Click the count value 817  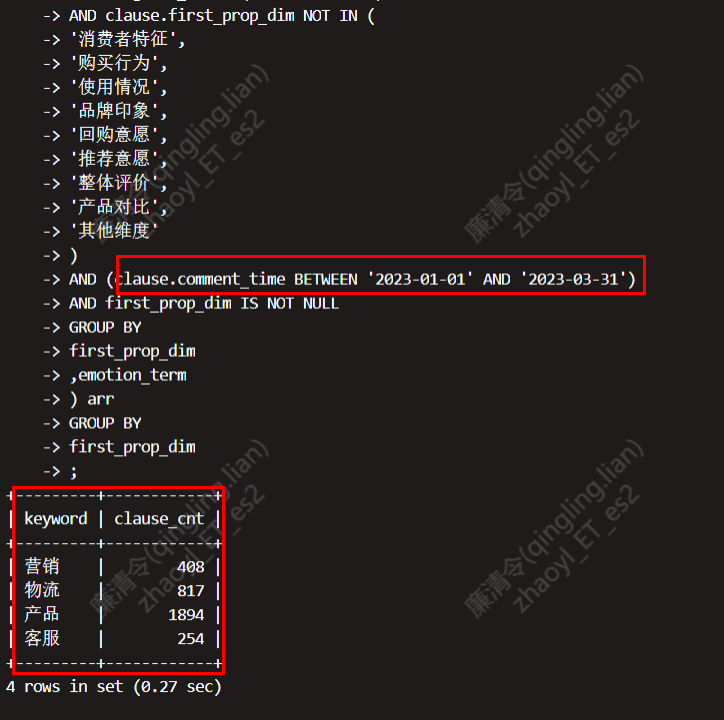tap(191, 591)
